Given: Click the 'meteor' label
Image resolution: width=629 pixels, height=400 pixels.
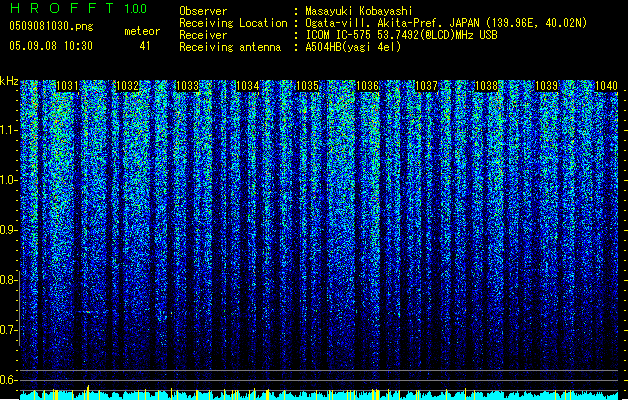Looking at the screenshot, I should click(142, 31).
